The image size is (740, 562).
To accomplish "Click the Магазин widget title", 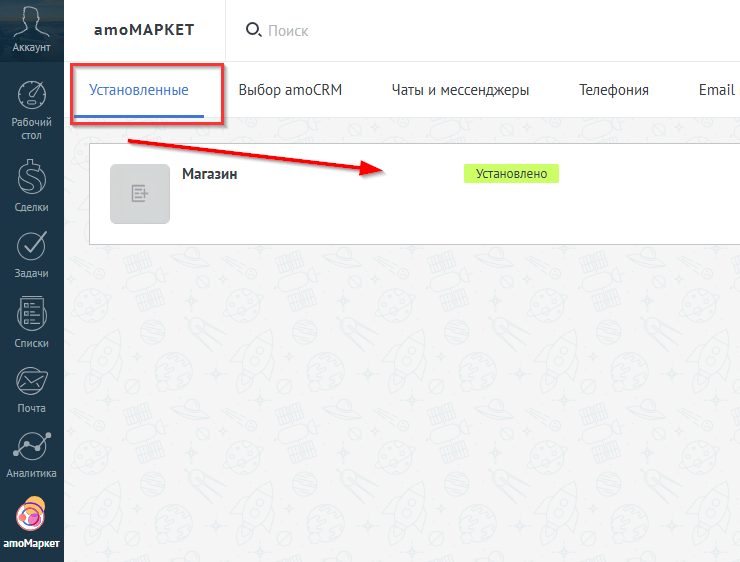I will (x=210, y=174).
